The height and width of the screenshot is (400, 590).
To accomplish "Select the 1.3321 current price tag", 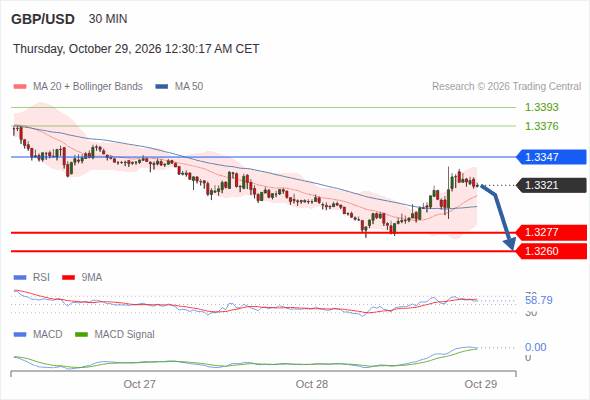I will coord(552,185).
